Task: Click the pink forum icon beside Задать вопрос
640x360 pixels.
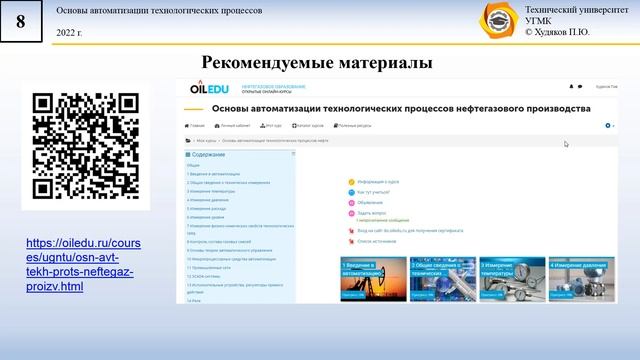Action: click(351, 213)
